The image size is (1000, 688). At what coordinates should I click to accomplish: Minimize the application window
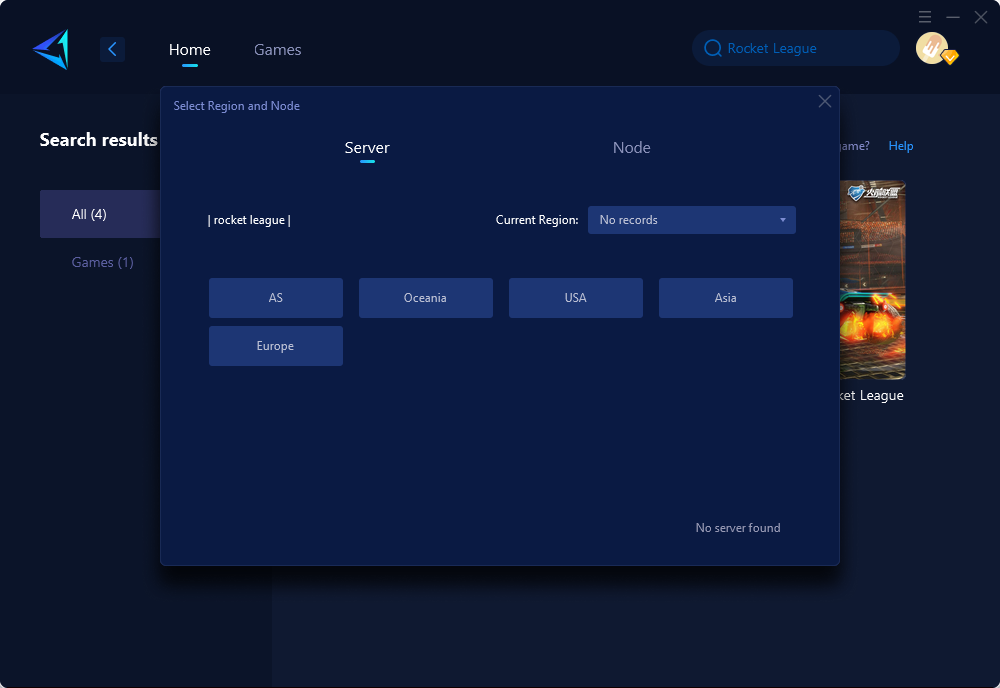tap(953, 17)
